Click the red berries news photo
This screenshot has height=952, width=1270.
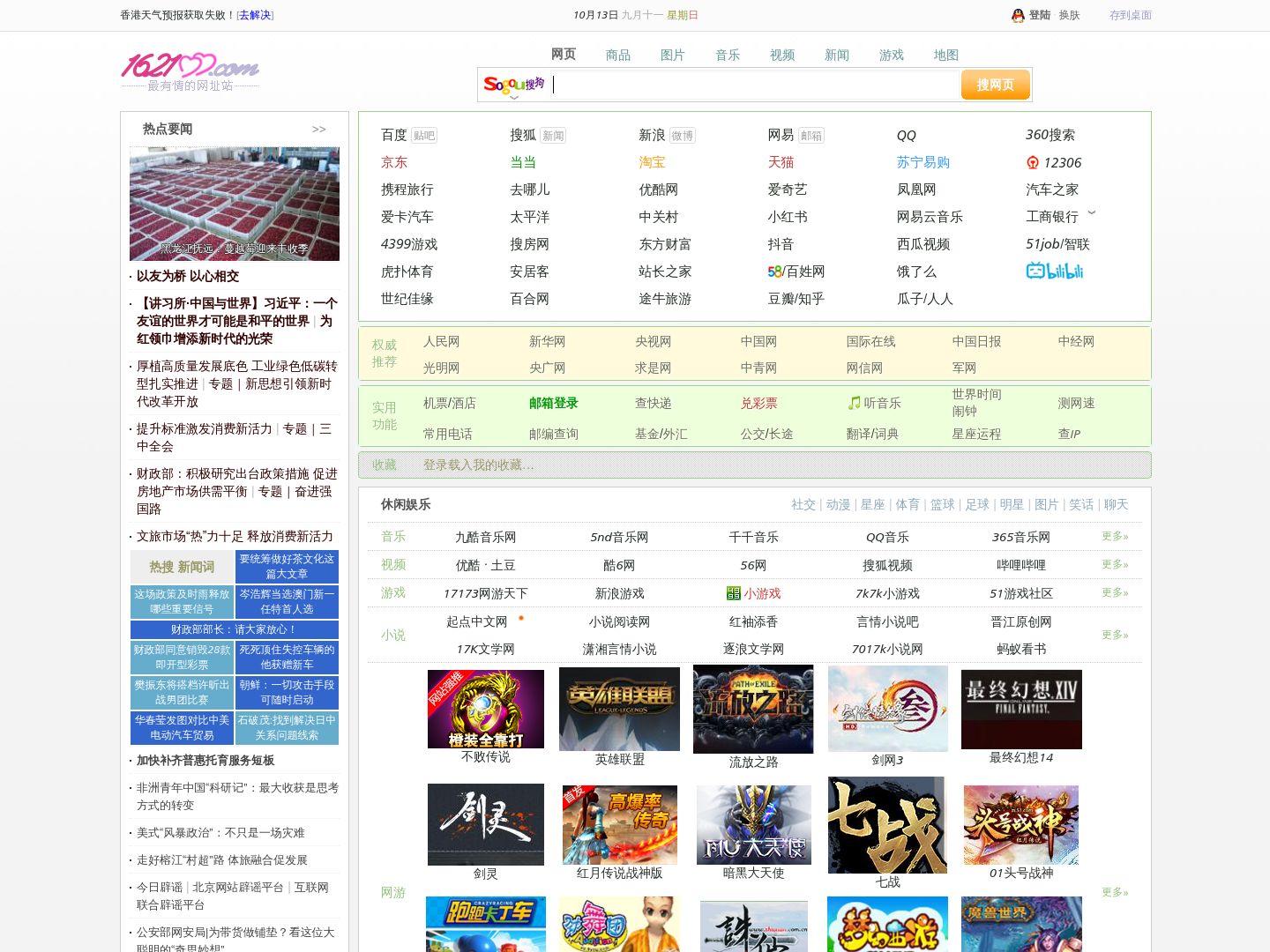(235, 204)
